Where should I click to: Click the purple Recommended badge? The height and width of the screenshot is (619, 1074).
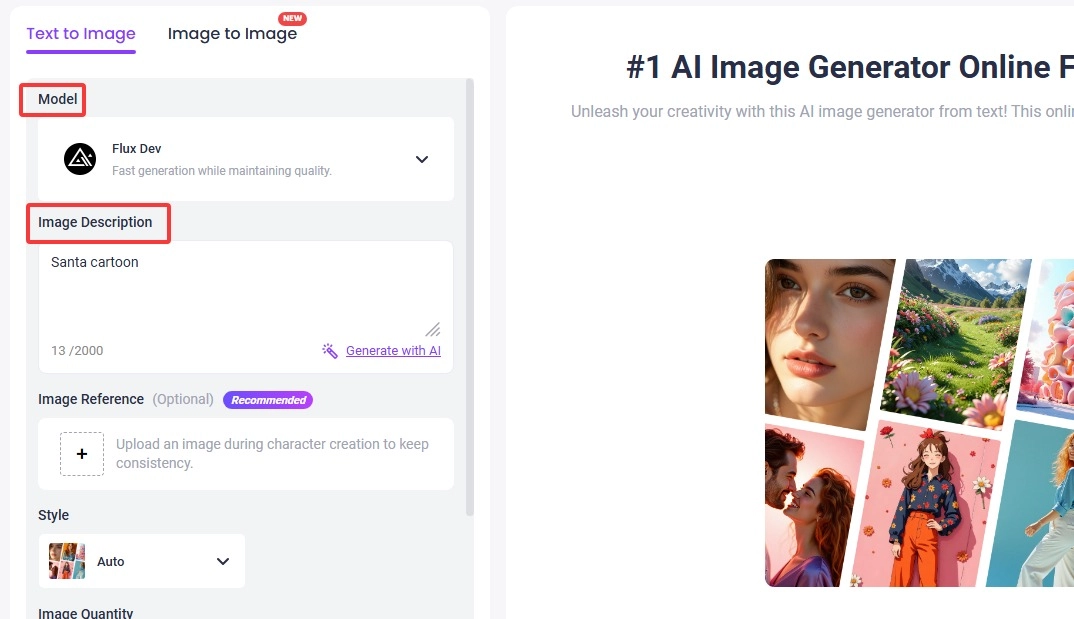pyautogui.click(x=268, y=400)
